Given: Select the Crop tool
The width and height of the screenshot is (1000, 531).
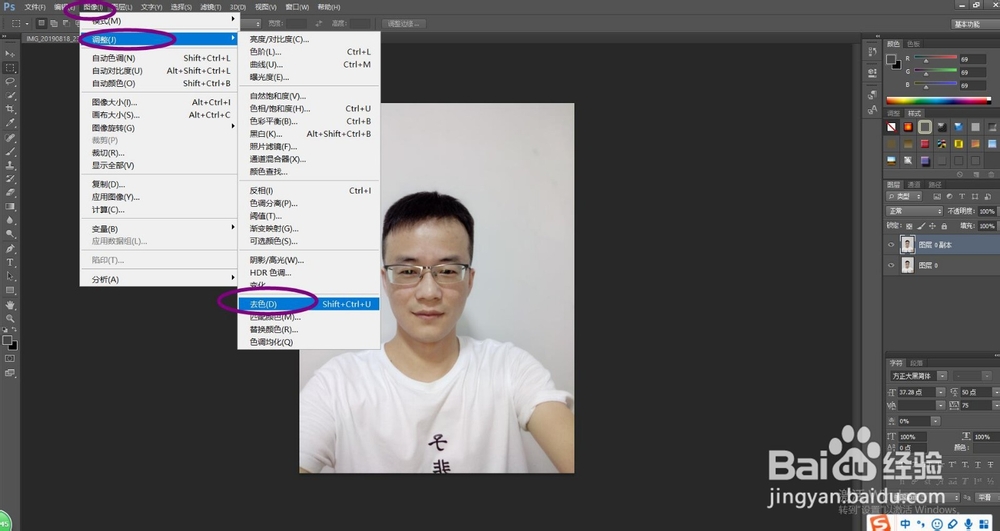Looking at the screenshot, I should [x=10, y=110].
